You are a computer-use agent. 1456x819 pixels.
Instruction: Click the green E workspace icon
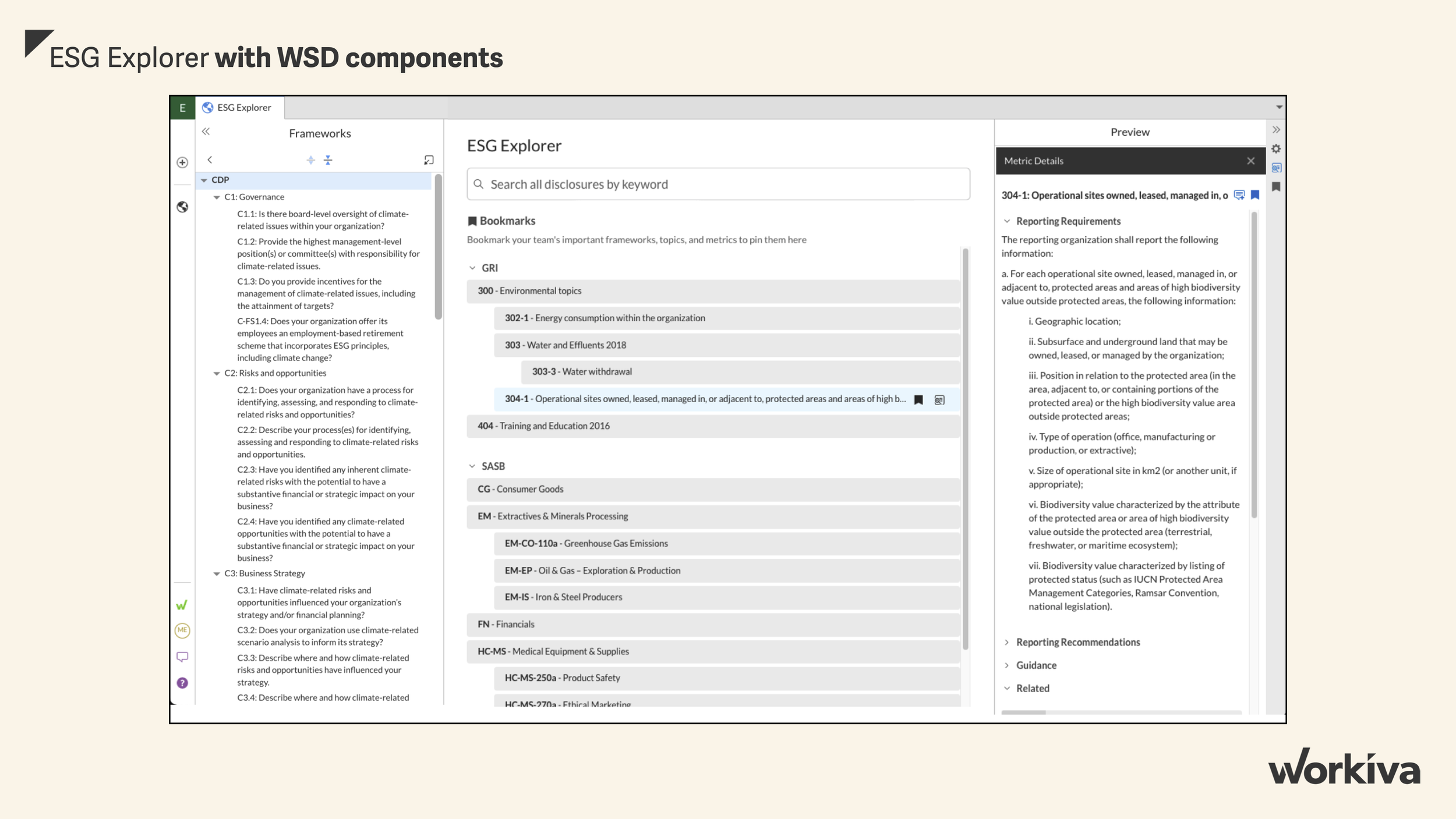pos(182,108)
